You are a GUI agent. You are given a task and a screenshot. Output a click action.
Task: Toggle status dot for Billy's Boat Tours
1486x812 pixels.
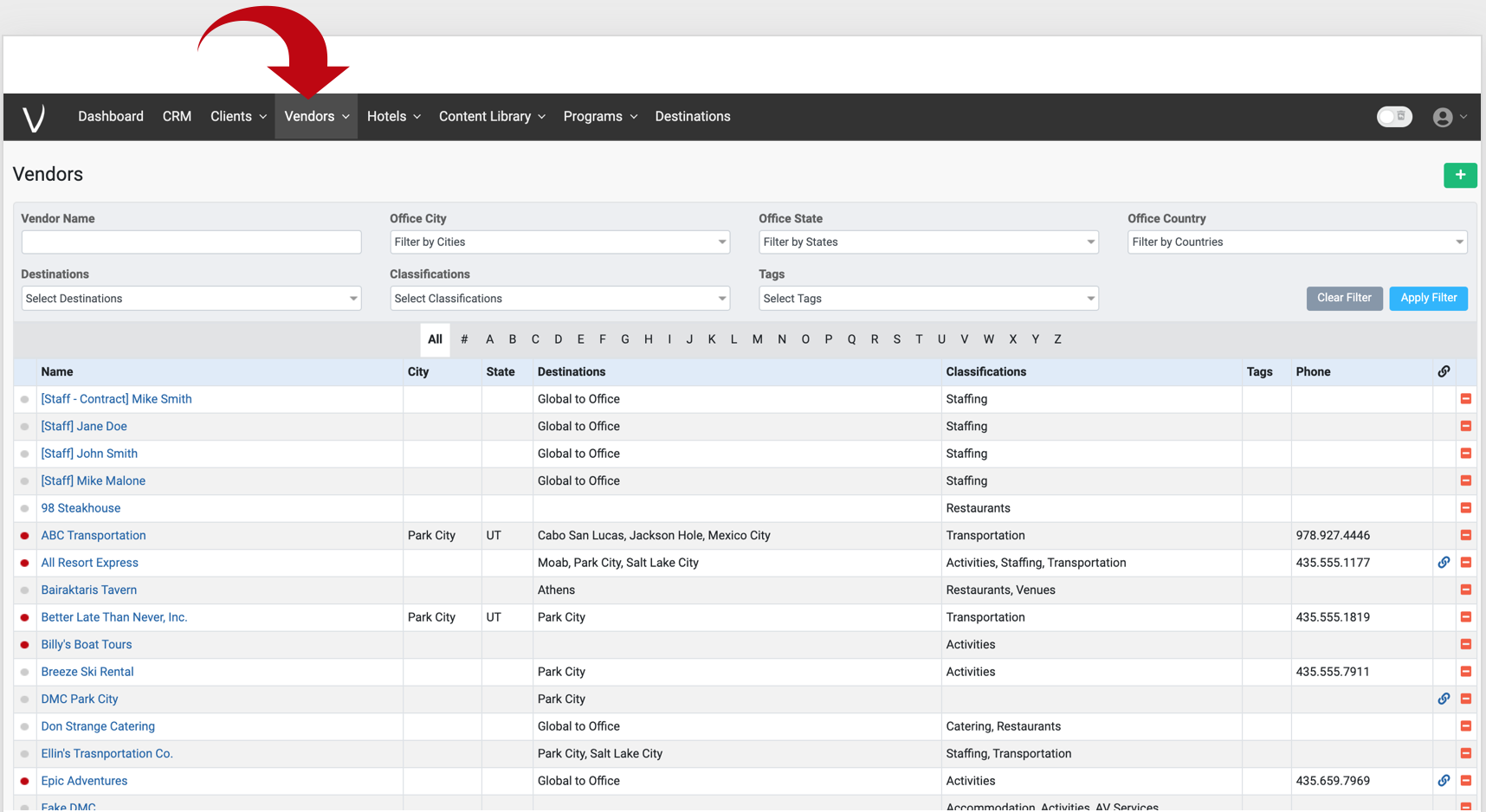click(25, 645)
